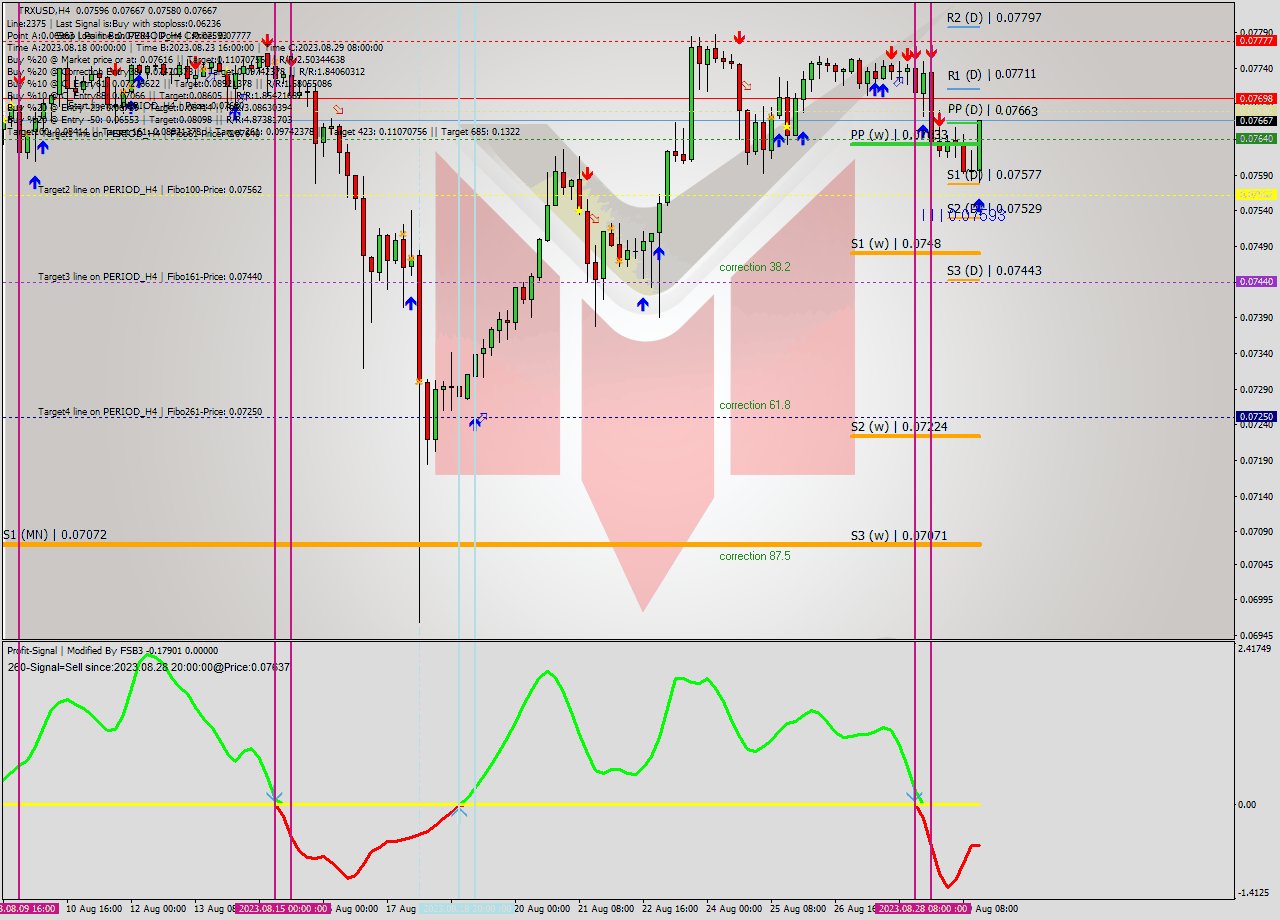Image resolution: width=1280 pixels, height=920 pixels.
Task: Click the 25 Aug 08:00 time label
Action: [x=798, y=909]
